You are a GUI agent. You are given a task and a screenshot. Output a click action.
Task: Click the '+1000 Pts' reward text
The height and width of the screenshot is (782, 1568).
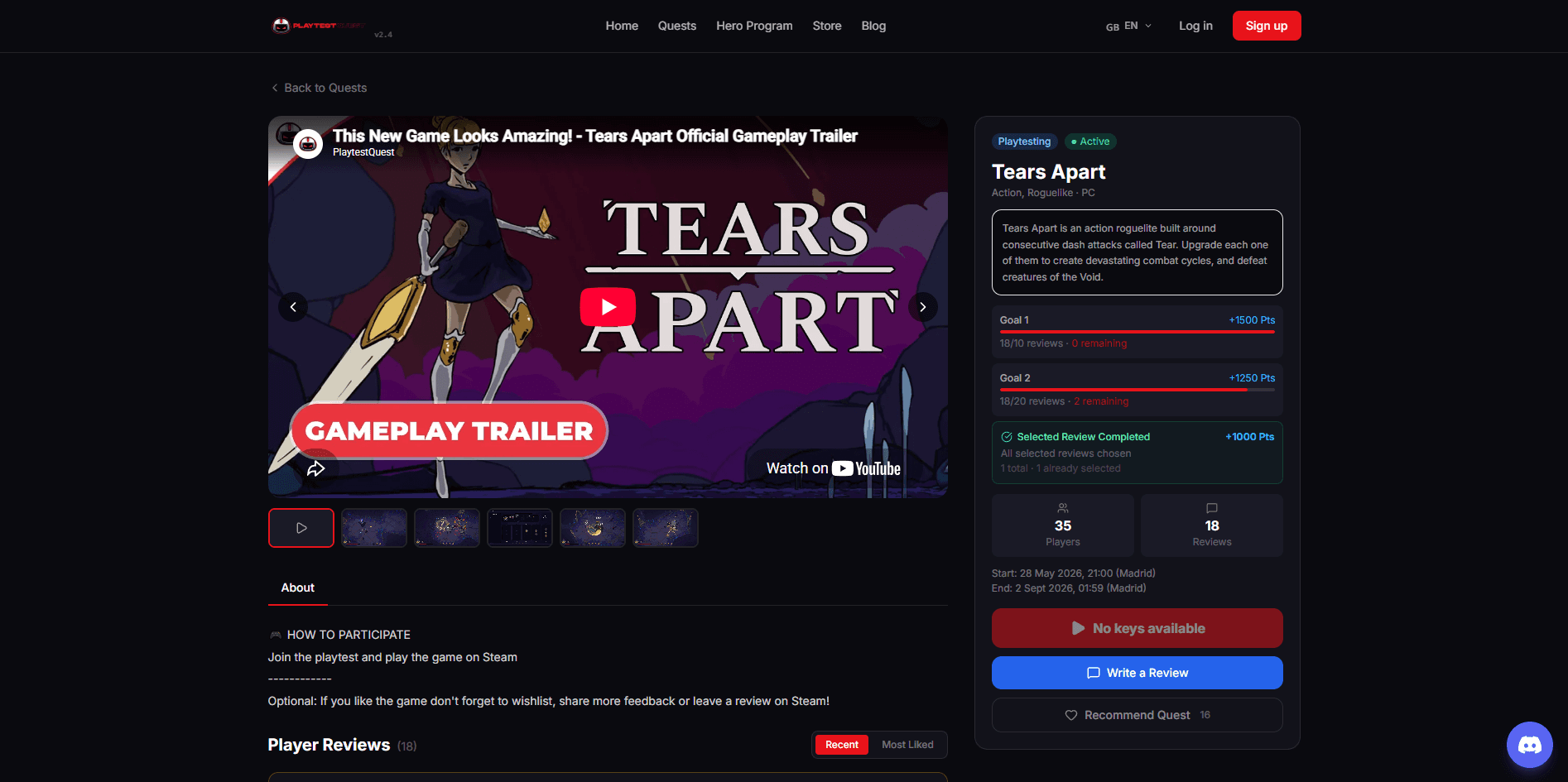1250,437
